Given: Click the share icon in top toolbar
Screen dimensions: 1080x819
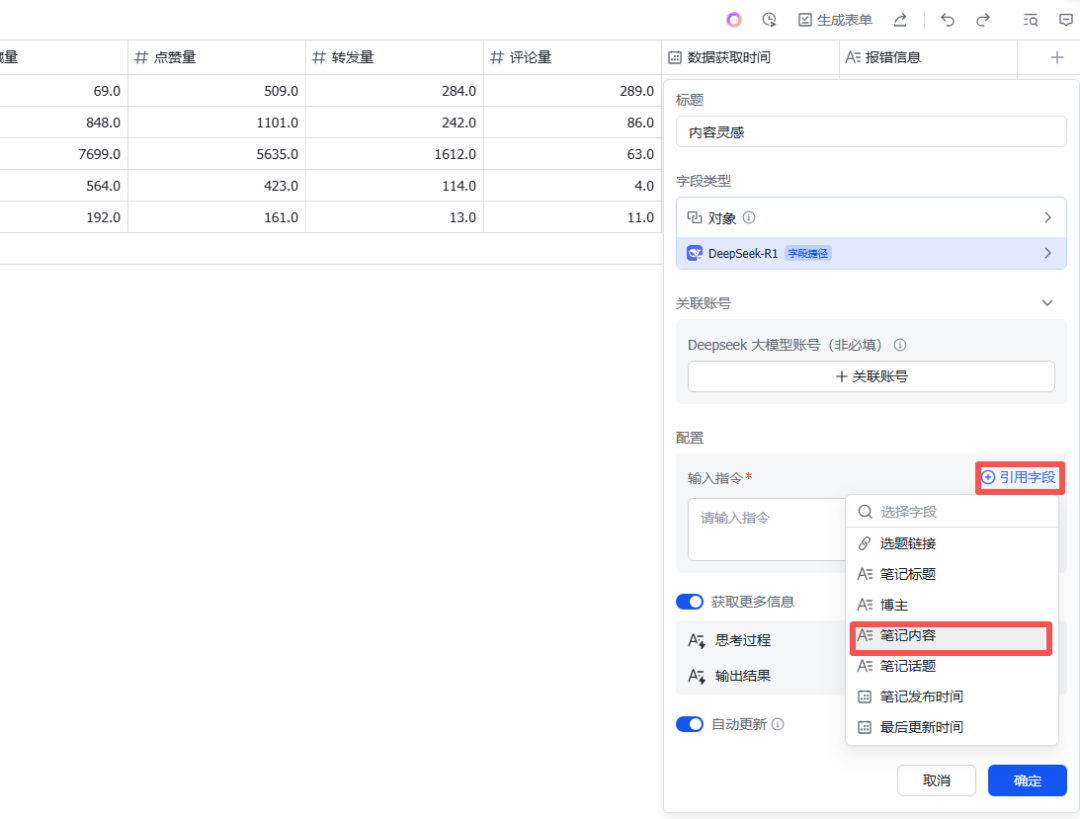Looking at the screenshot, I should click(899, 19).
